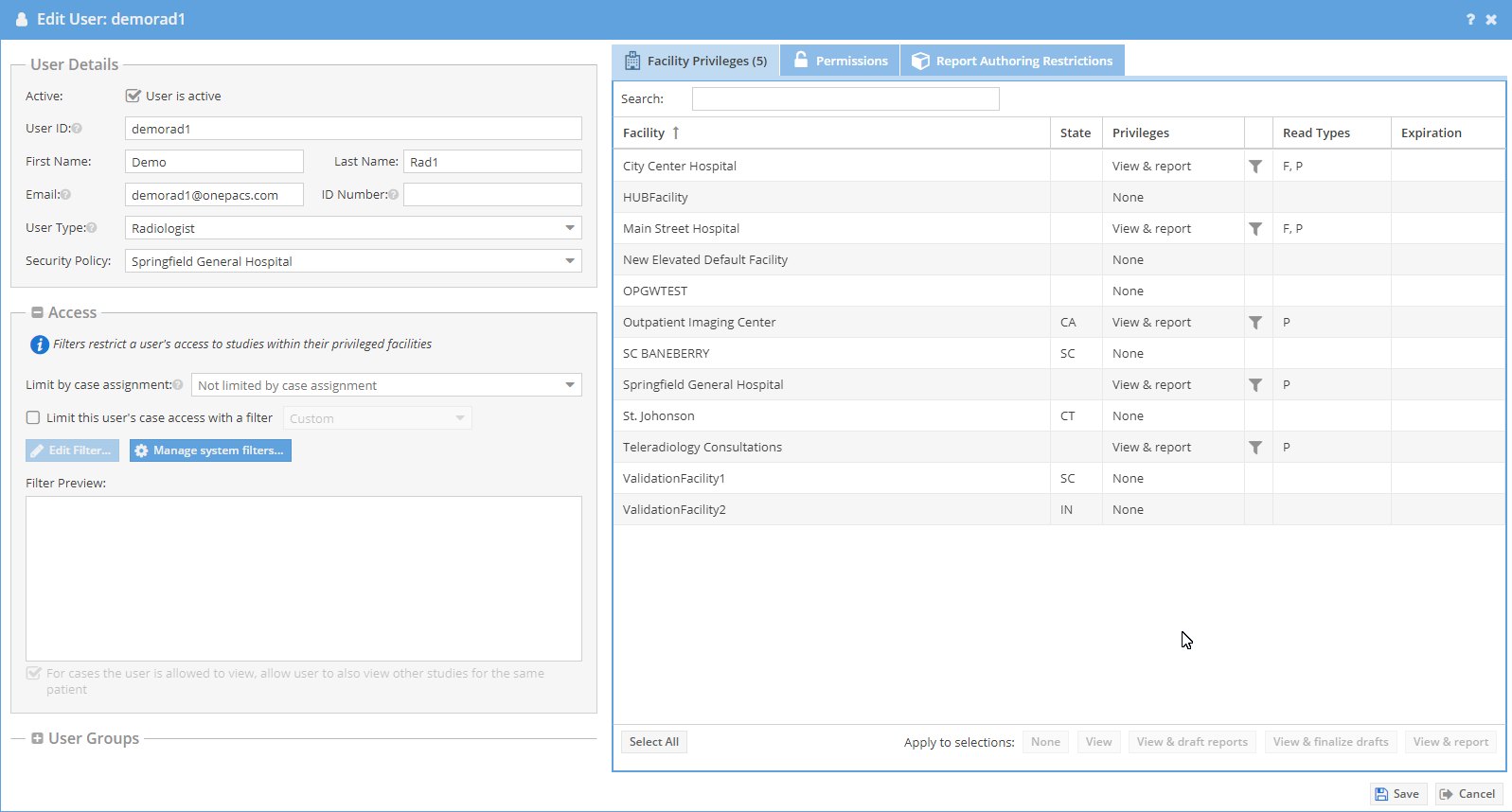Select the ValidationFacility1 row
Screen dimensions: 1512x812
[1058, 479]
